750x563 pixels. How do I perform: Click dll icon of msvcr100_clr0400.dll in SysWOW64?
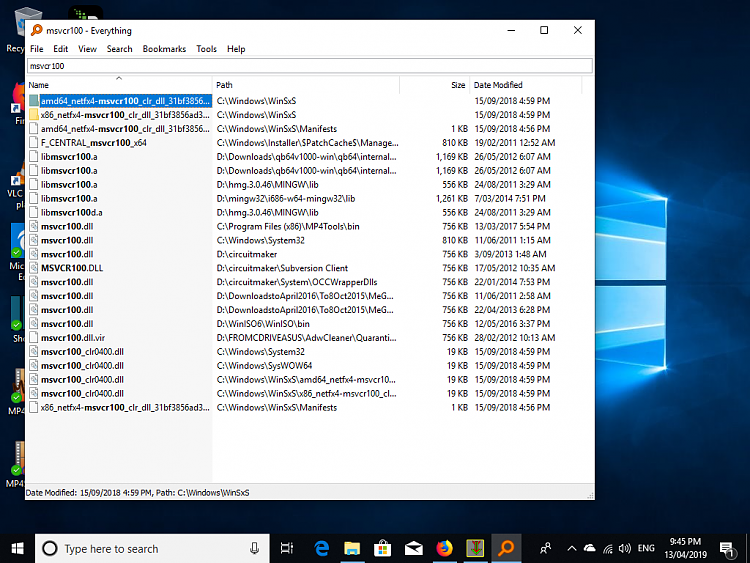33,365
